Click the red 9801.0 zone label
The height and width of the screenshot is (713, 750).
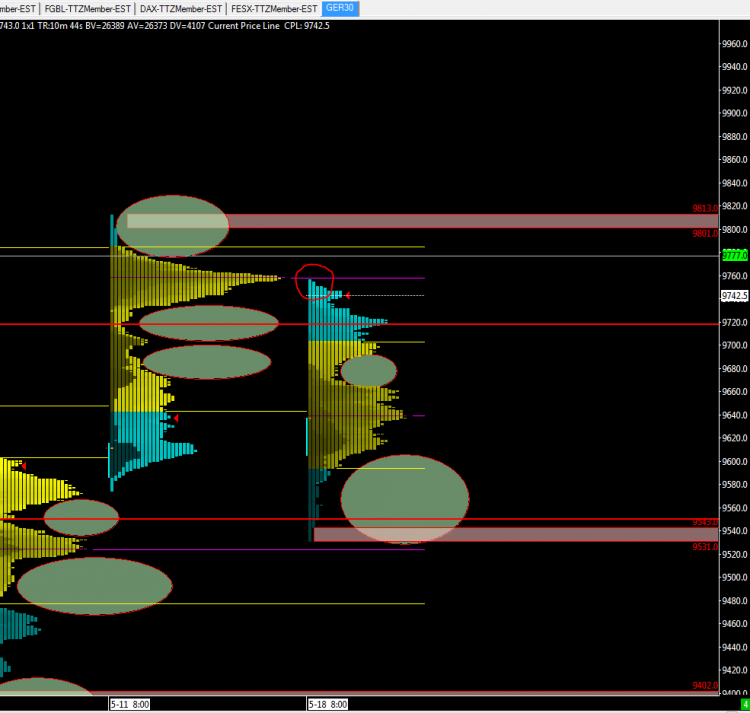coord(705,233)
